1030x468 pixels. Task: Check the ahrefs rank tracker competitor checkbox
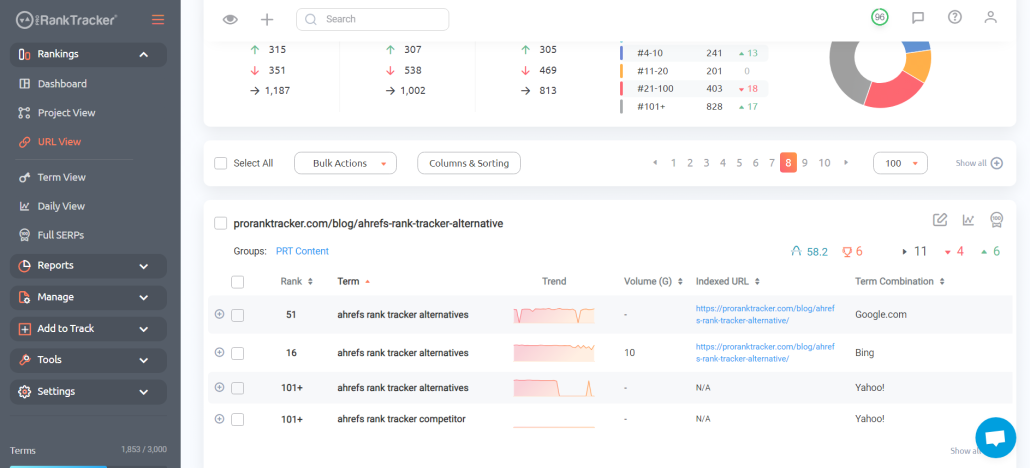tap(237, 419)
